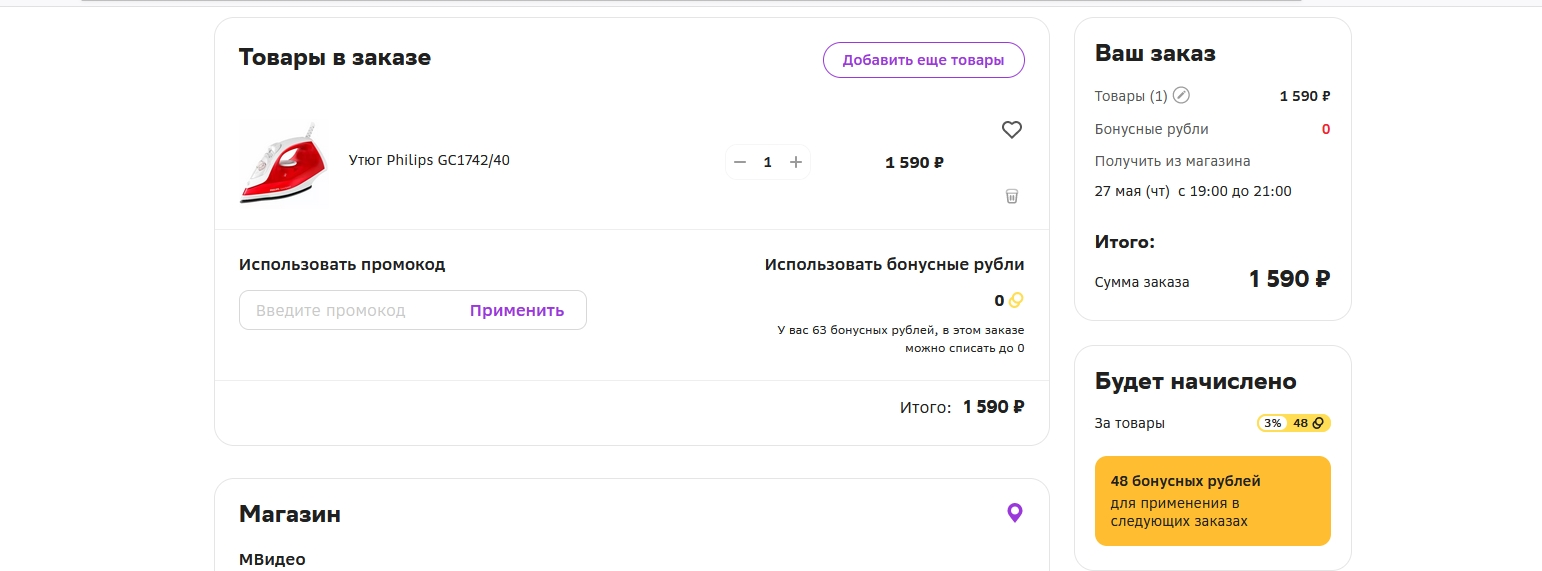Click 'Добавить еще товары' button
Image resolution: width=1542 pixels, height=571 pixels.
pos(923,60)
